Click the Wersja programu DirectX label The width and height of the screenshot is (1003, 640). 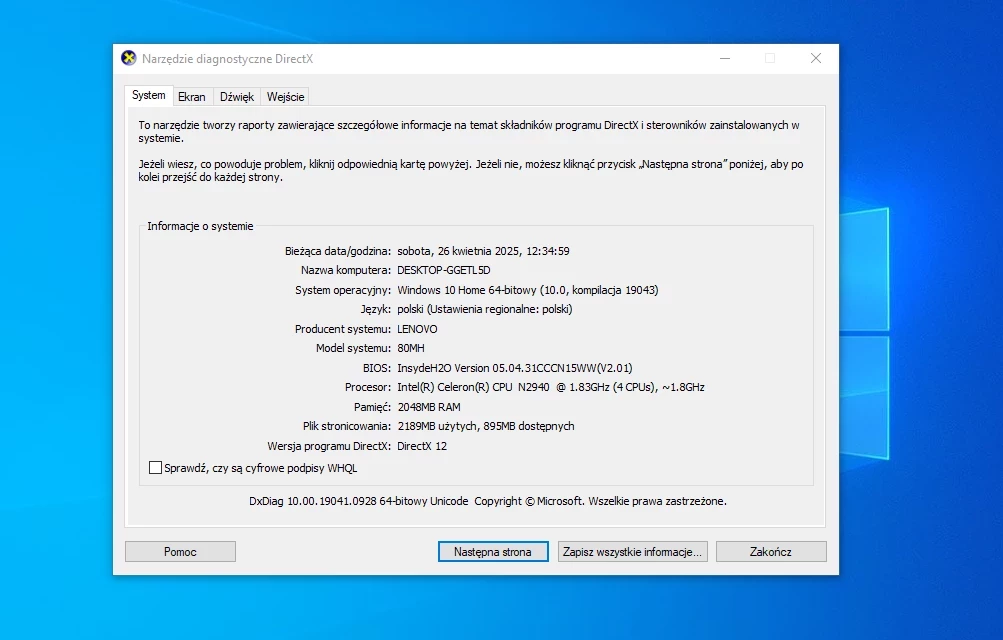click(329, 446)
